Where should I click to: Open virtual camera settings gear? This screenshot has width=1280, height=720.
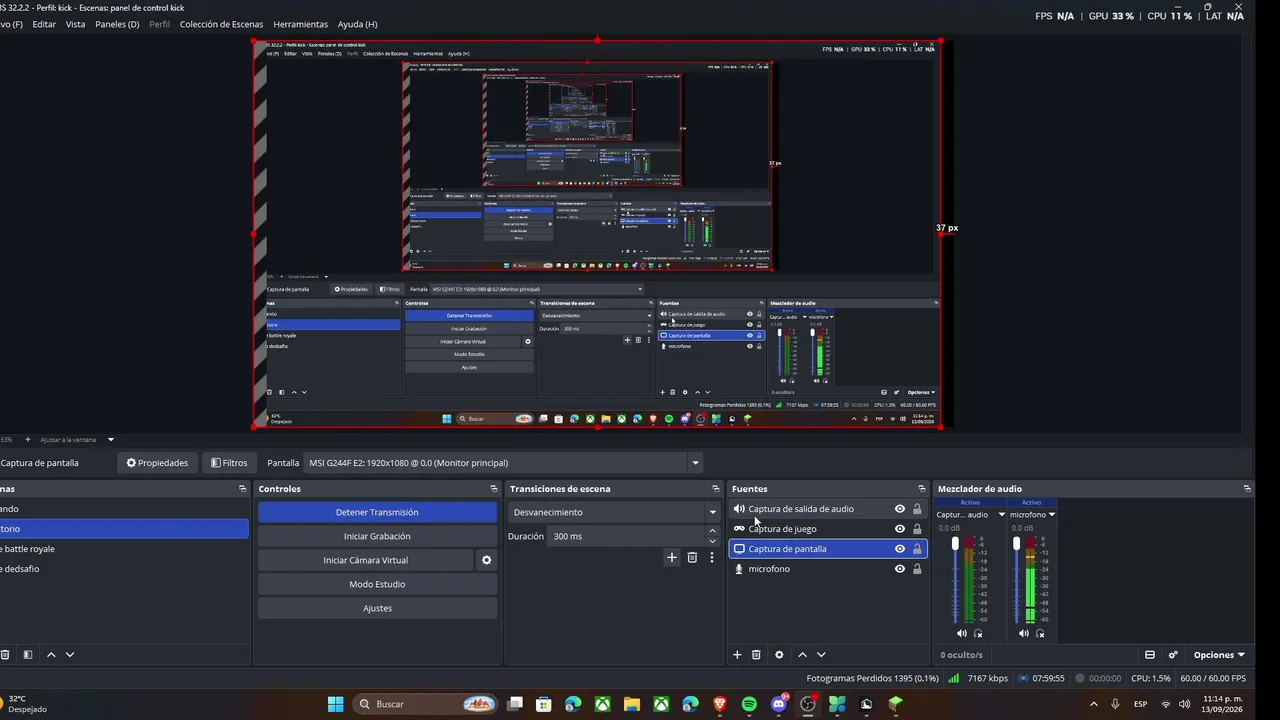[x=487, y=560]
